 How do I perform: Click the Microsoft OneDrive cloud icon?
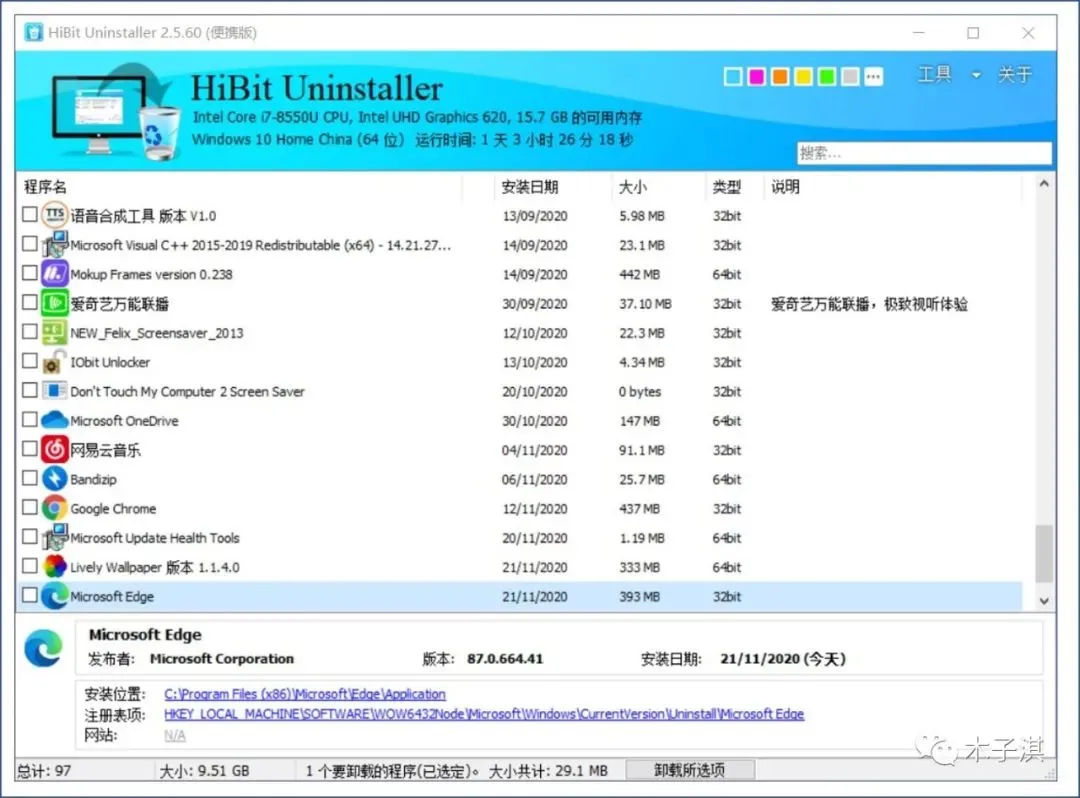point(54,420)
